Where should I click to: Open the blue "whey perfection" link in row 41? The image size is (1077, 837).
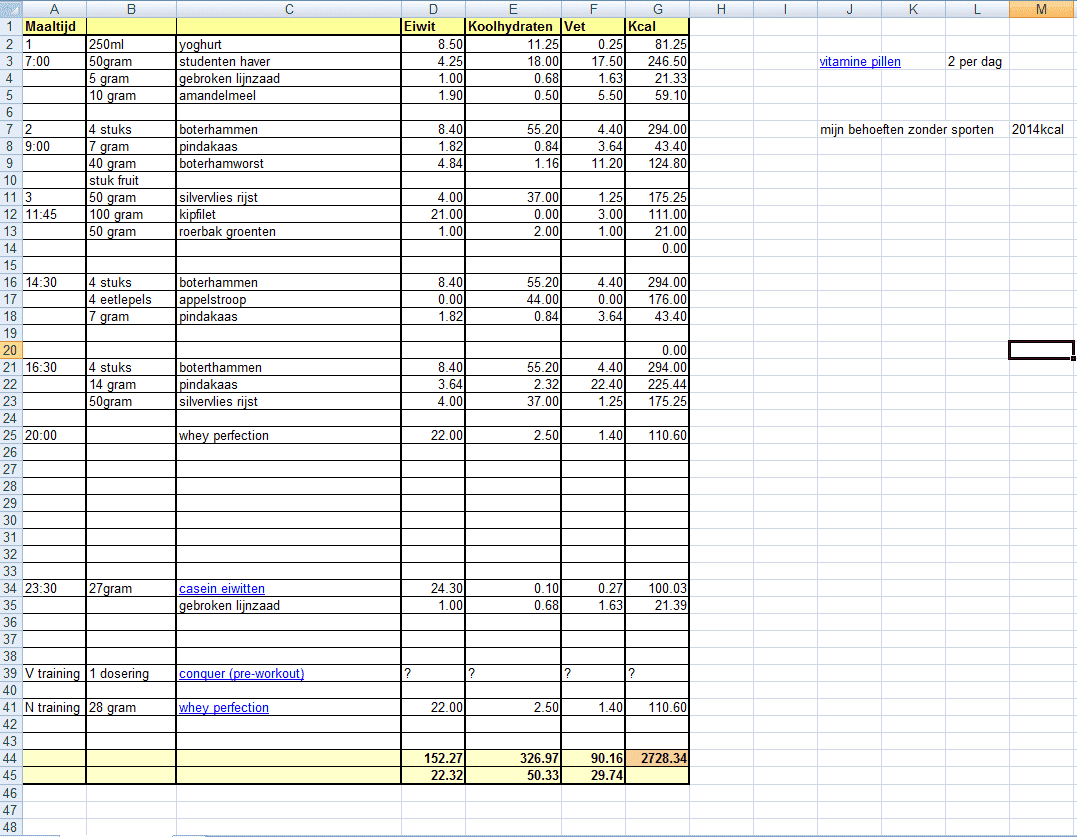(223, 708)
